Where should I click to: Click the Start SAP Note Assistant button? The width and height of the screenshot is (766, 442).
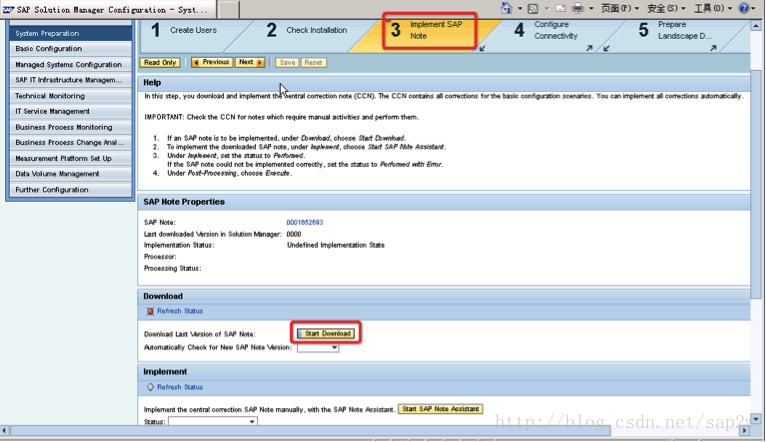(440, 409)
